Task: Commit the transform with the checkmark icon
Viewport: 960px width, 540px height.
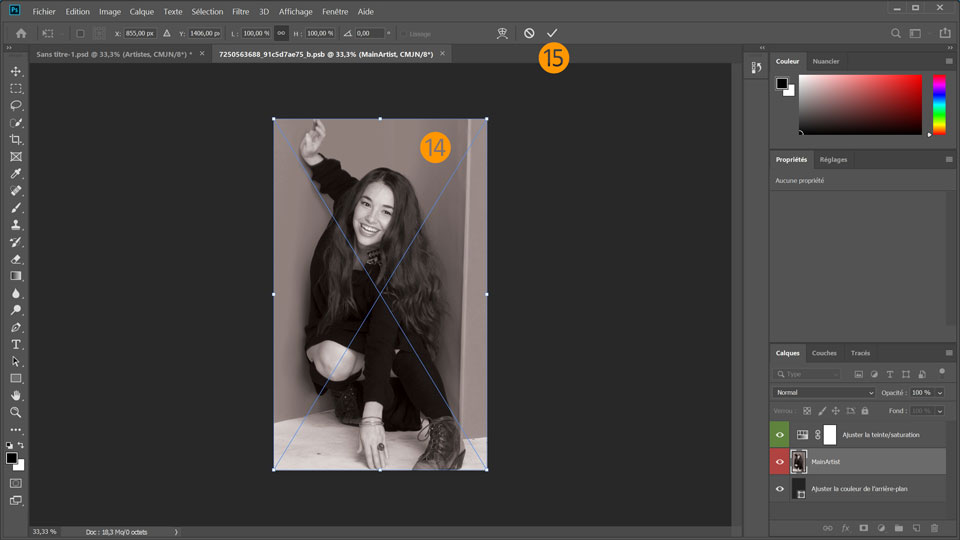Action: click(552, 33)
